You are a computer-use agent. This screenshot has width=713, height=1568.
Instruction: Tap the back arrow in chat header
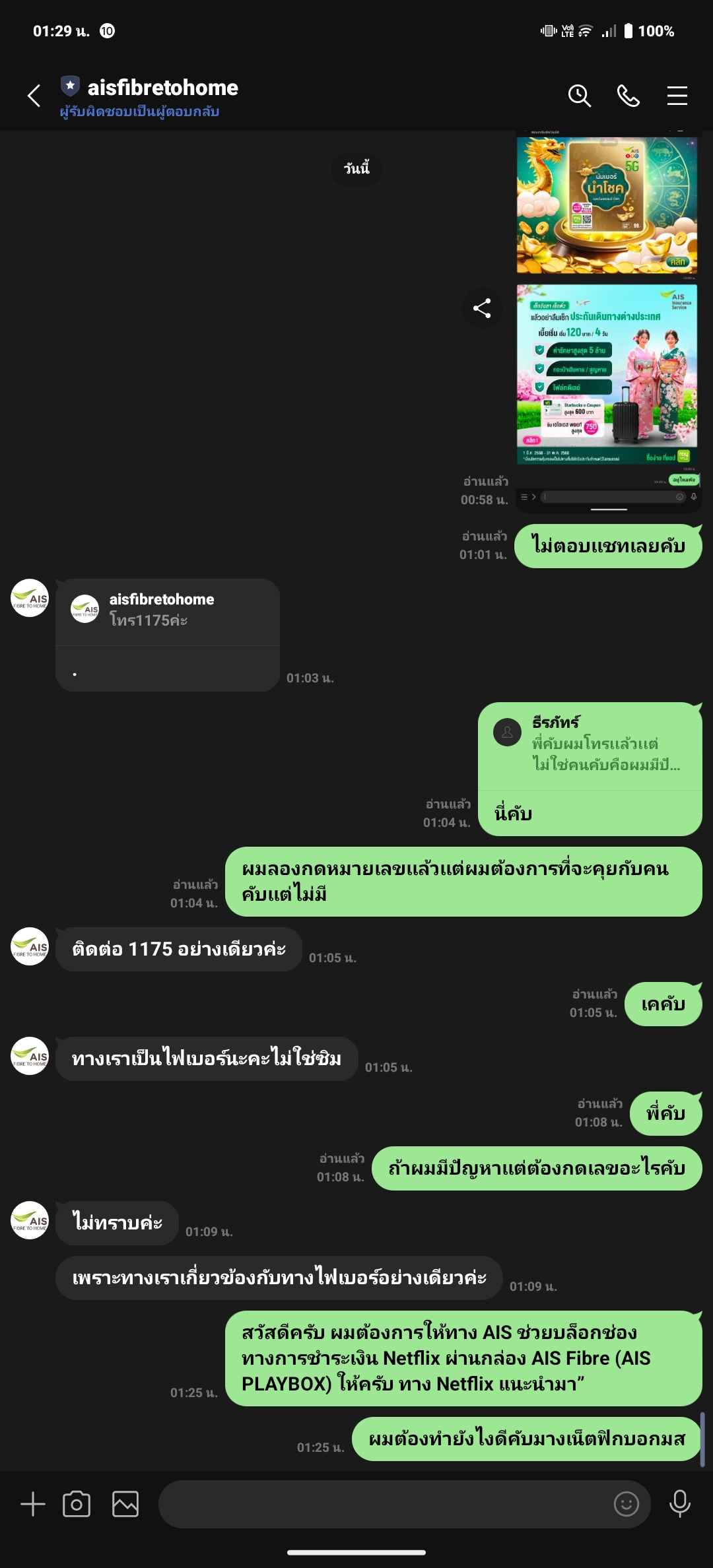coord(34,96)
